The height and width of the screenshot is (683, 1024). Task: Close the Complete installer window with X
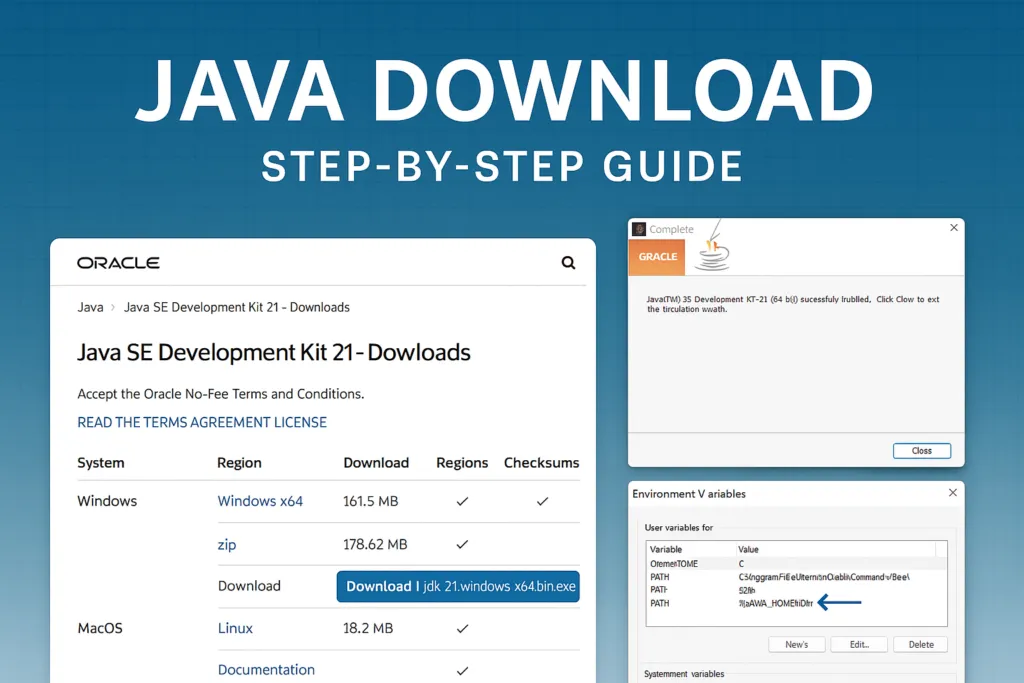954,227
